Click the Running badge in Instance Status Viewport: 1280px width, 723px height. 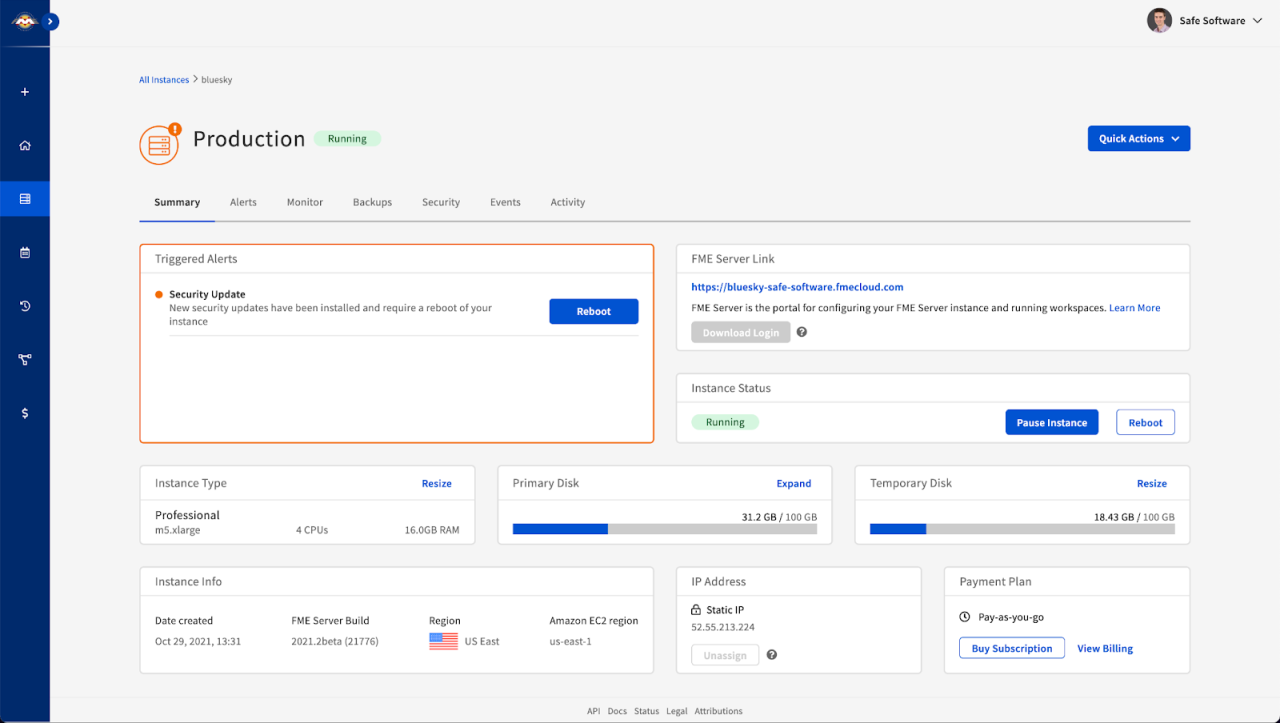pos(725,422)
